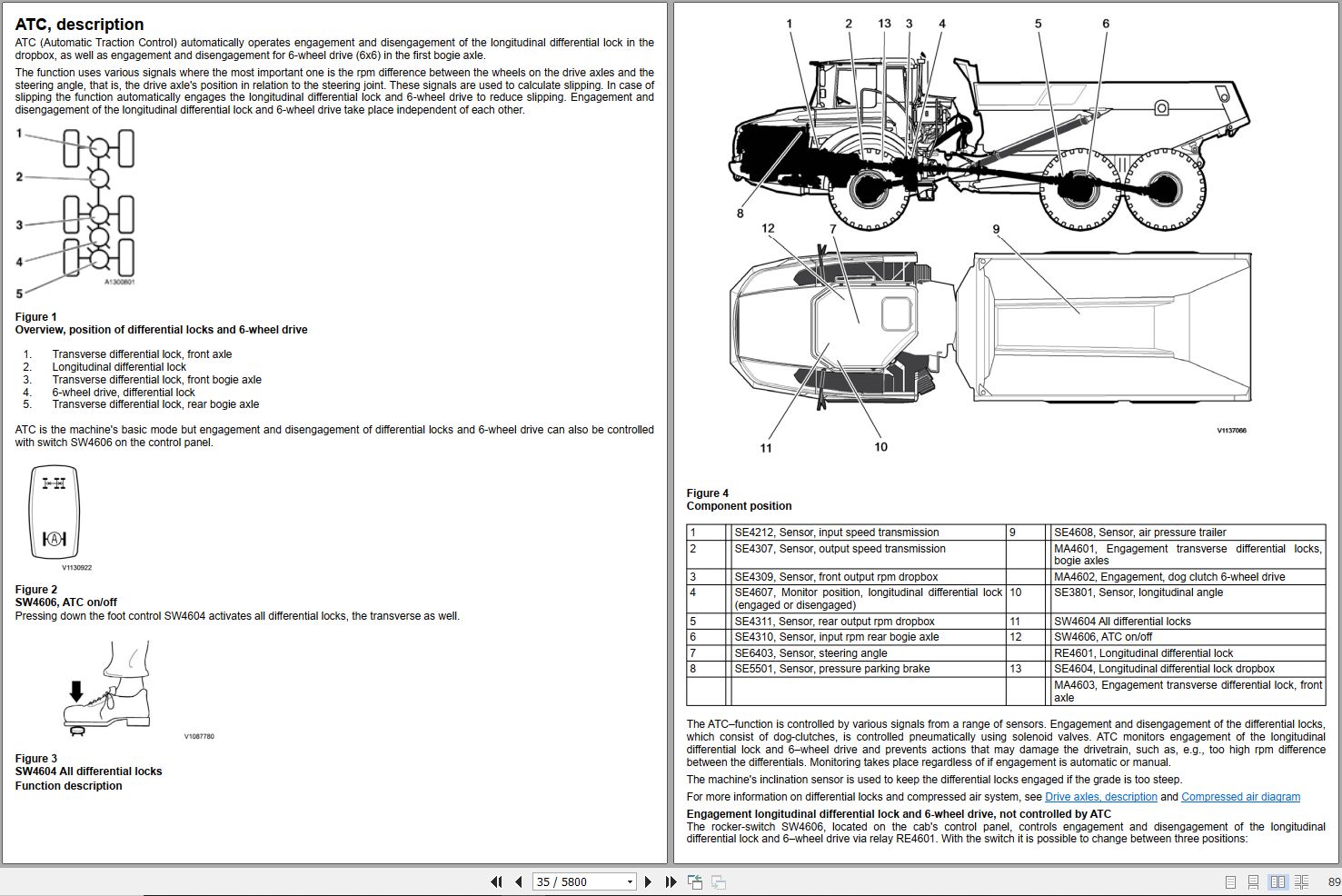Screen dimensions: 1342x896
Task: Click 'SE3801, Sensor, longitudinal angle' cell
Action: click(1188, 599)
